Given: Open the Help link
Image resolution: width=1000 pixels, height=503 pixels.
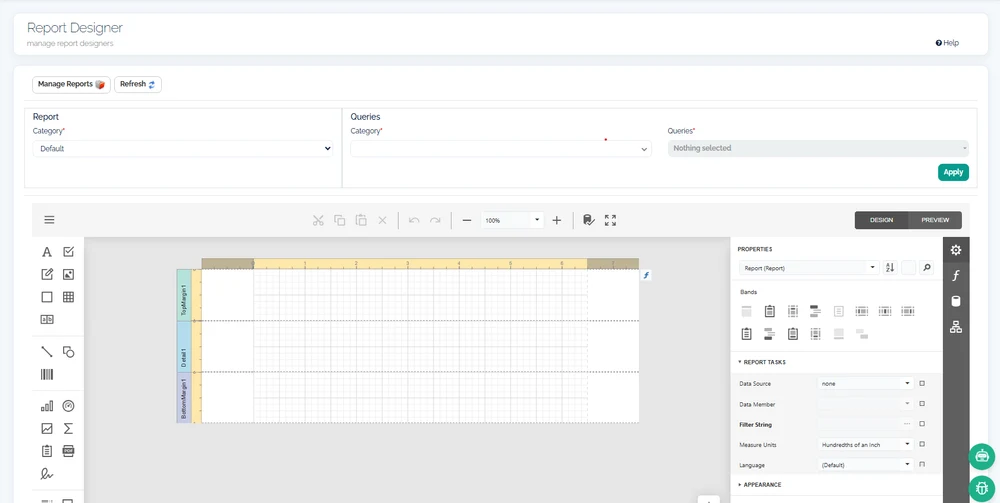Looking at the screenshot, I should click(947, 43).
